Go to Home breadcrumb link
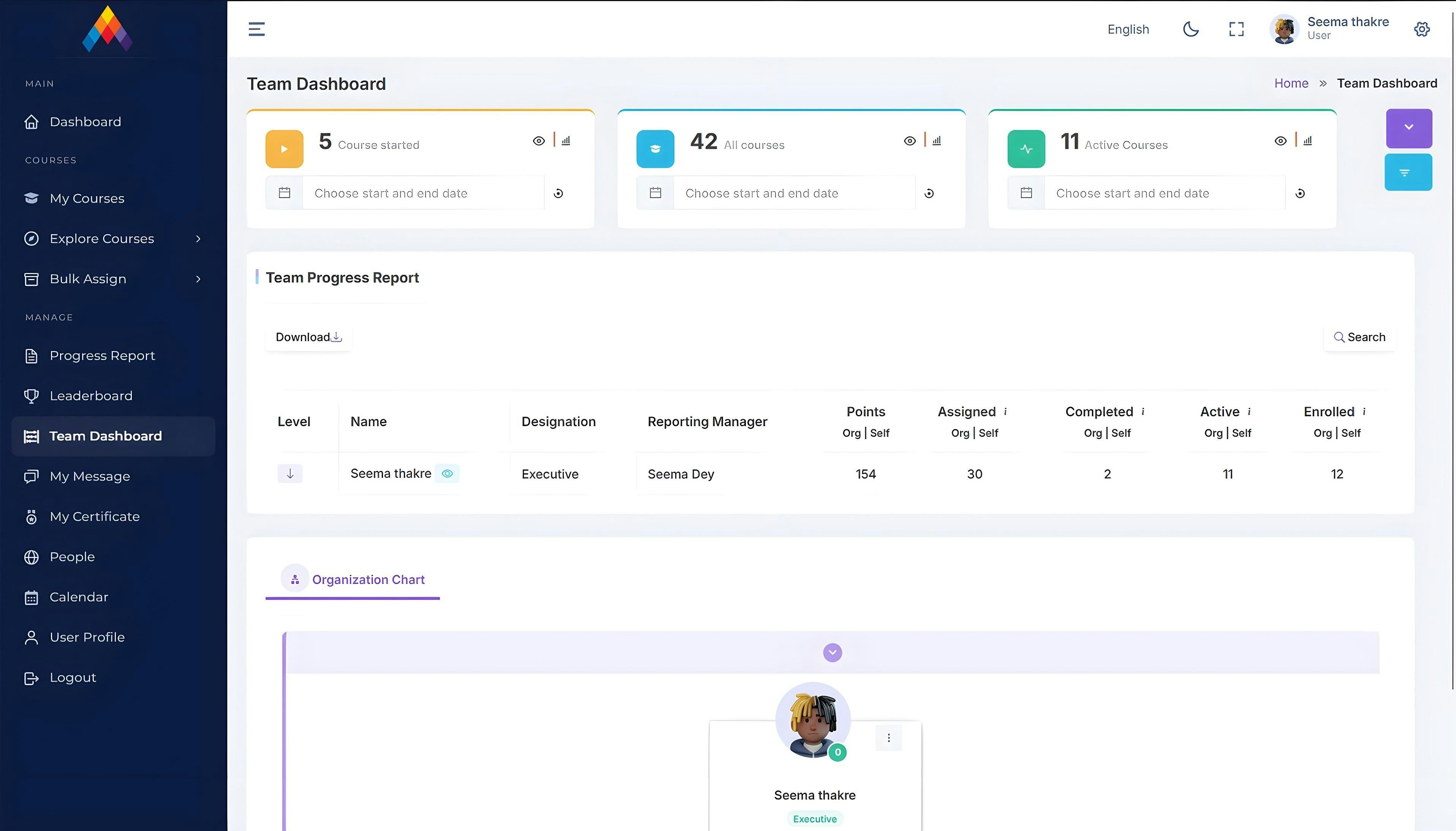Viewport: 1456px width, 831px height. pos(1291,83)
